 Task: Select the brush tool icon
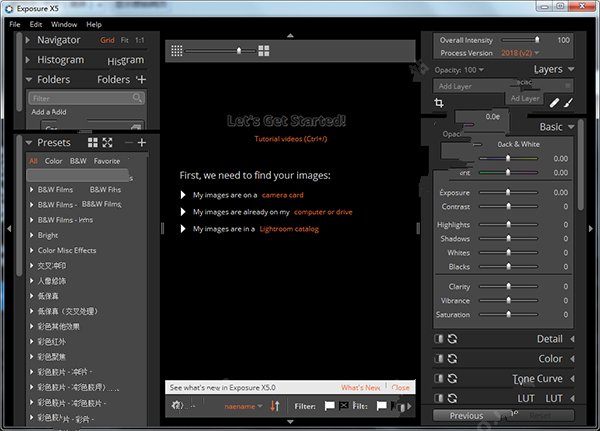[569, 103]
